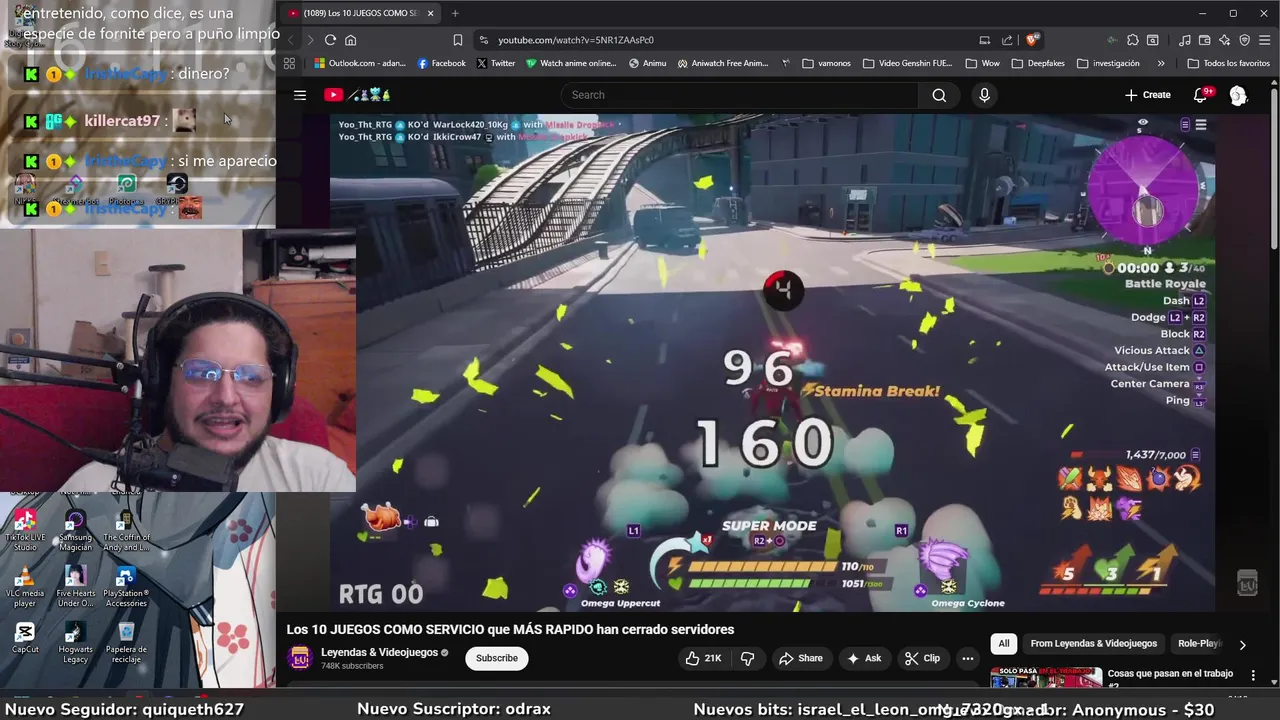This screenshot has width=1280, height=720.
Task: Expand hidden bookmarks chevron
Action: point(1160,63)
